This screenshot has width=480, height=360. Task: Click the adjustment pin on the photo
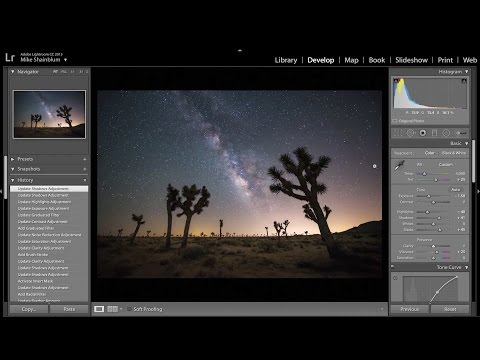pos(374,166)
